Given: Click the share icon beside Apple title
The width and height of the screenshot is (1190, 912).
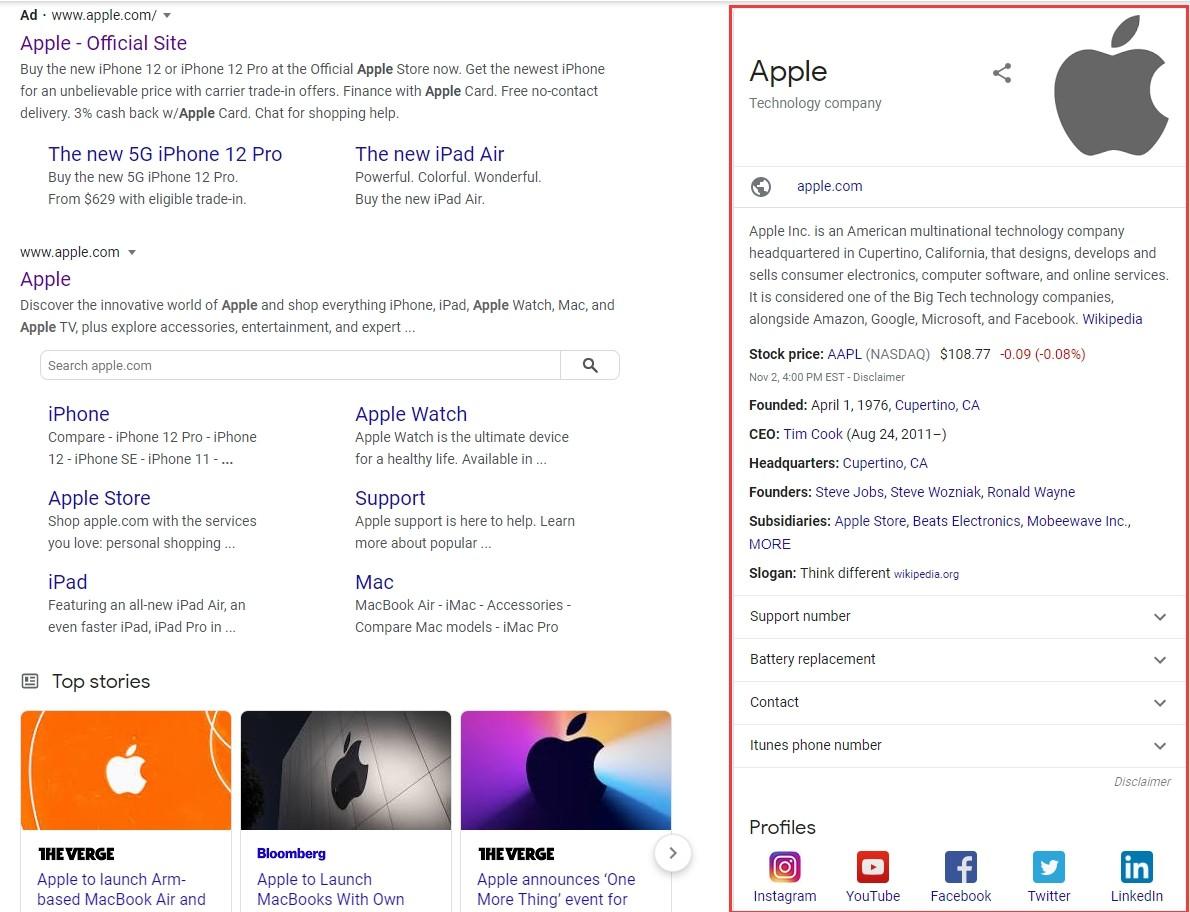Looking at the screenshot, I should (x=1002, y=73).
